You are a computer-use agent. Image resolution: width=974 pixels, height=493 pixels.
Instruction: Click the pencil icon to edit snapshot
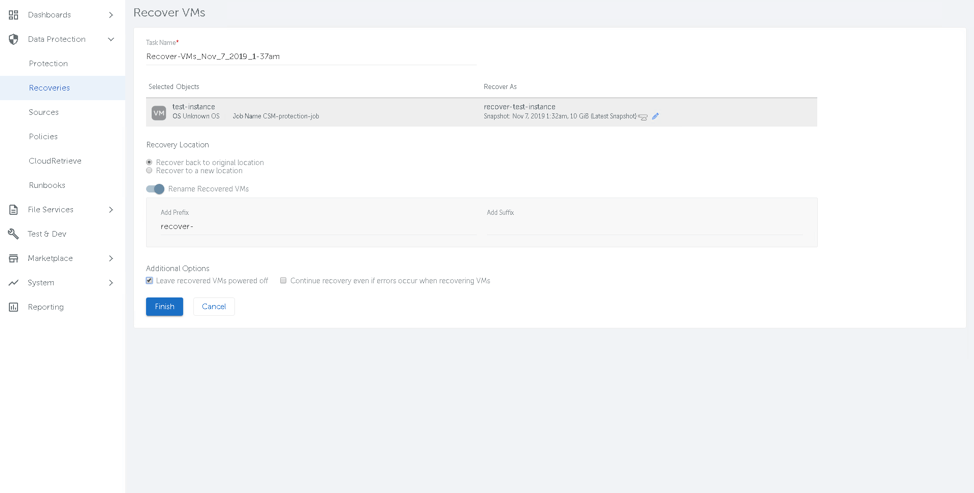[656, 117]
